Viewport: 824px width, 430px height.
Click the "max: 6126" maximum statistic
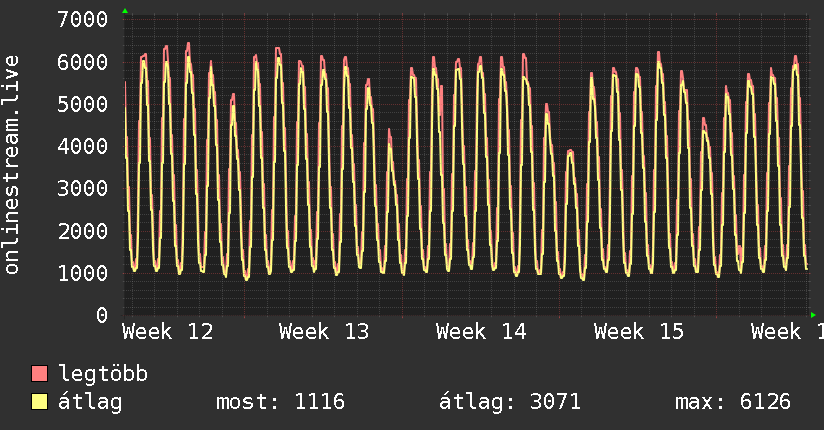click(x=733, y=402)
